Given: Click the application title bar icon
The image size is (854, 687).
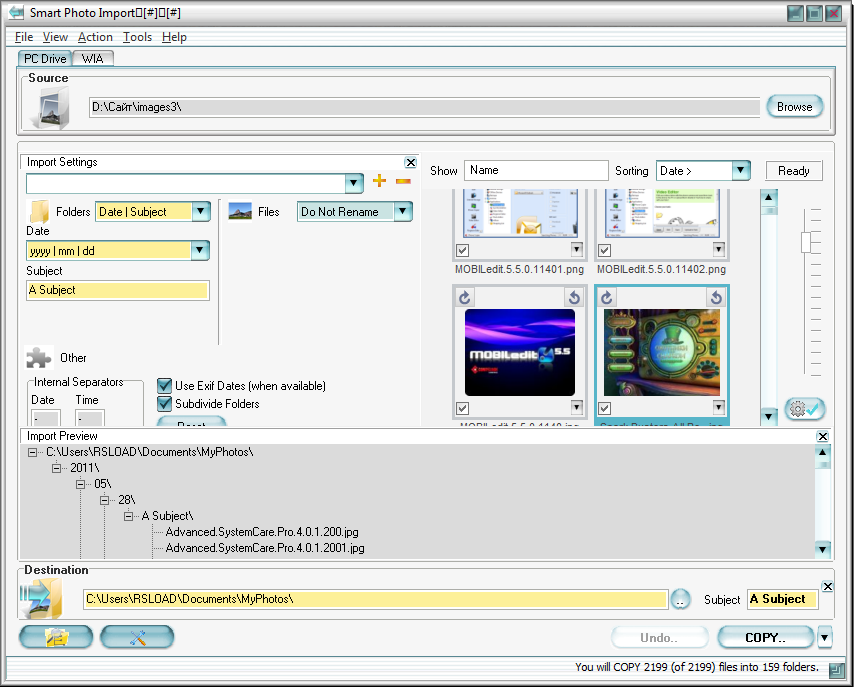Looking at the screenshot, I should click(x=16, y=12).
